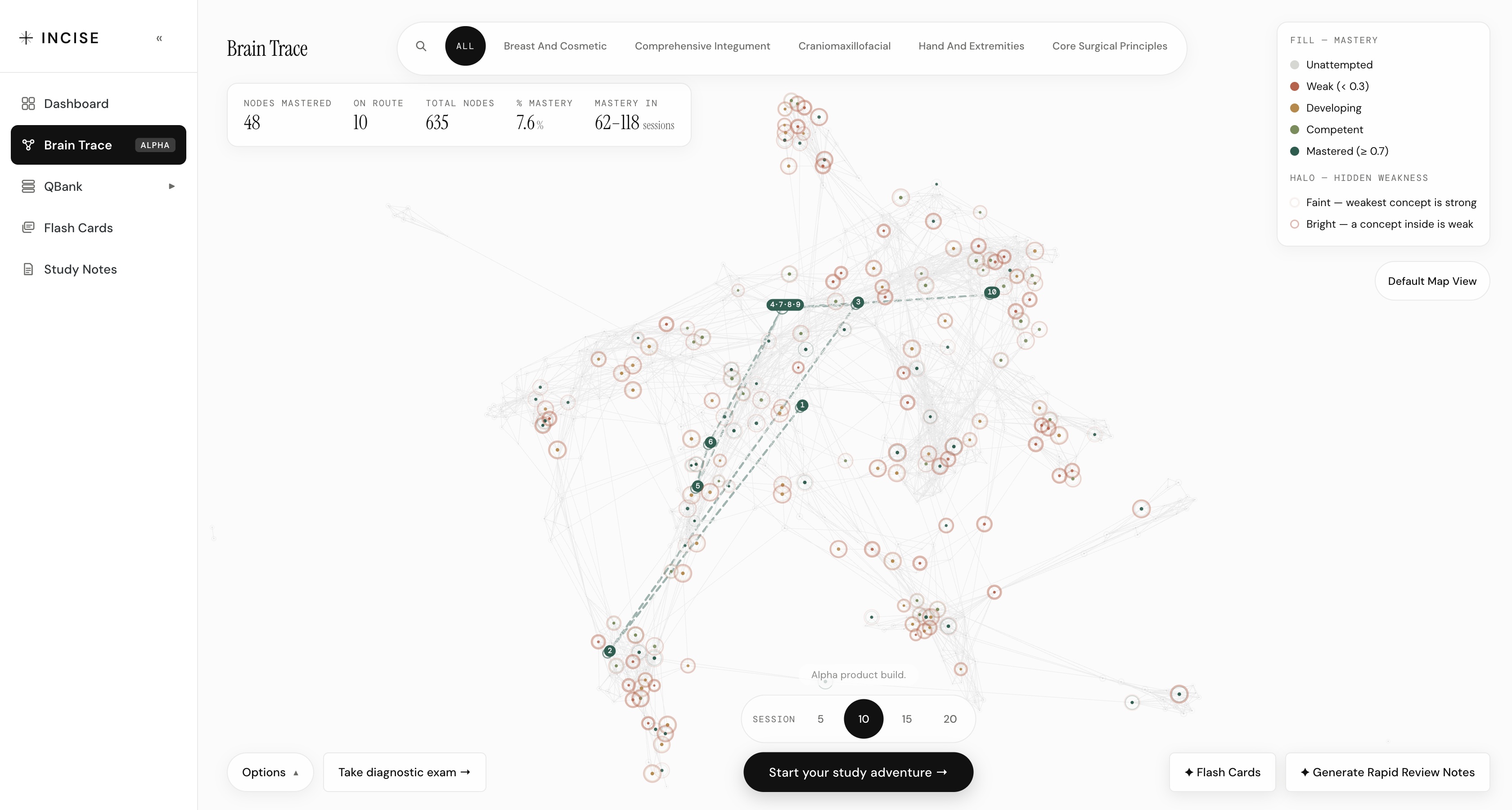Click the QBank stack icon
This screenshot has width=1512, height=810.
coord(28,187)
